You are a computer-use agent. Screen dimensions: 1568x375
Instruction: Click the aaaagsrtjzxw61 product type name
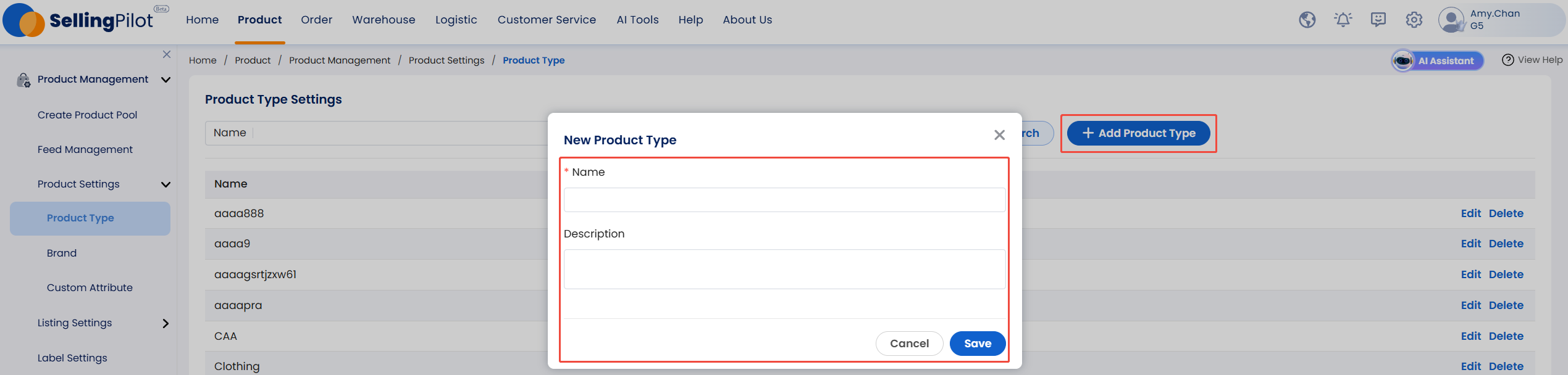(255, 274)
